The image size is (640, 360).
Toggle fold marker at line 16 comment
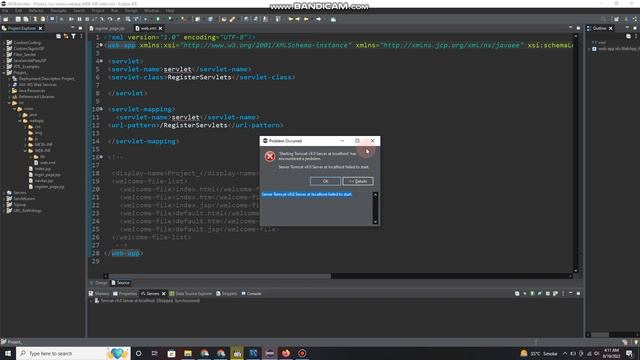[101, 157]
